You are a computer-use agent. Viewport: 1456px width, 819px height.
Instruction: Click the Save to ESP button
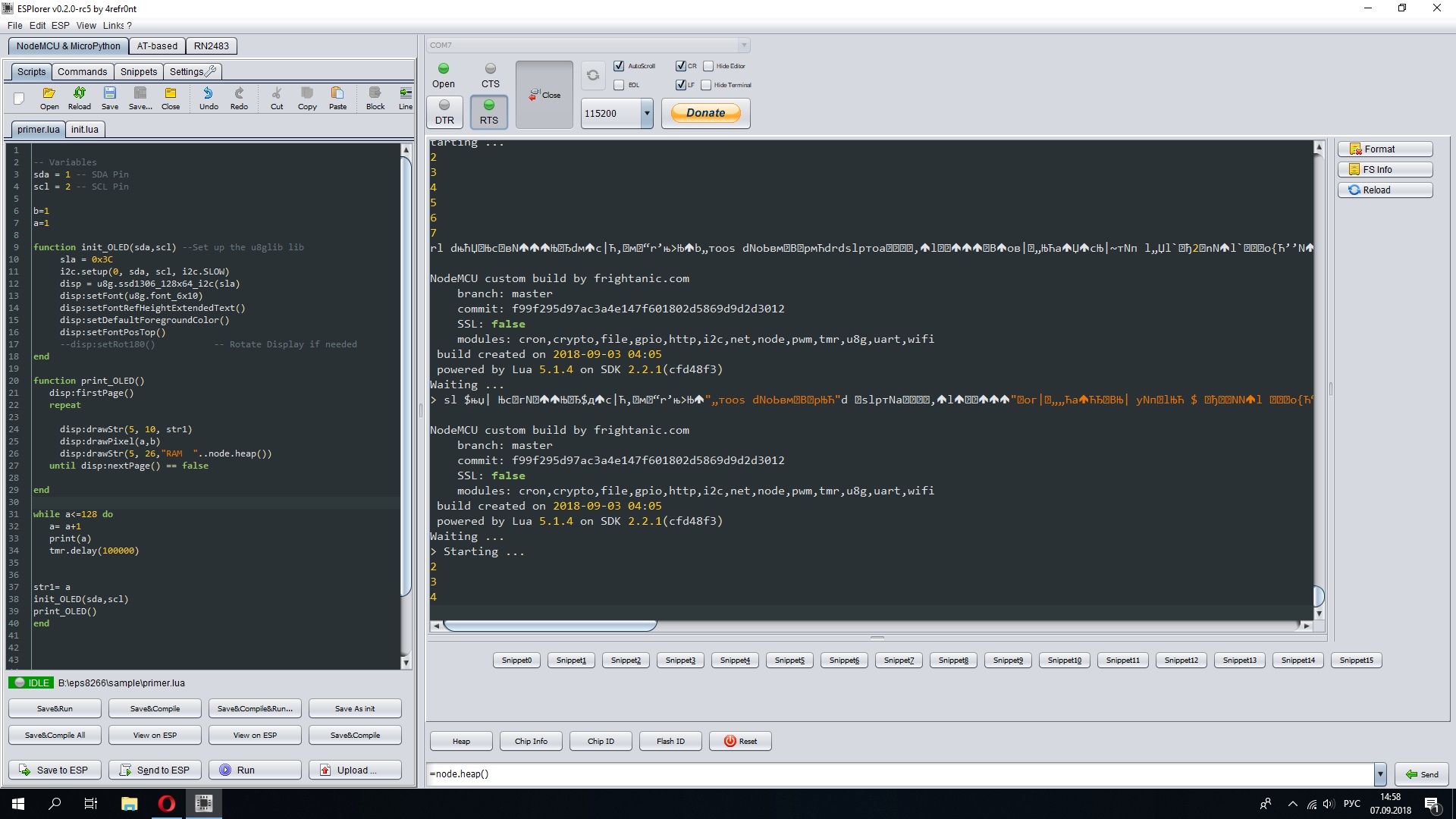click(55, 770)
